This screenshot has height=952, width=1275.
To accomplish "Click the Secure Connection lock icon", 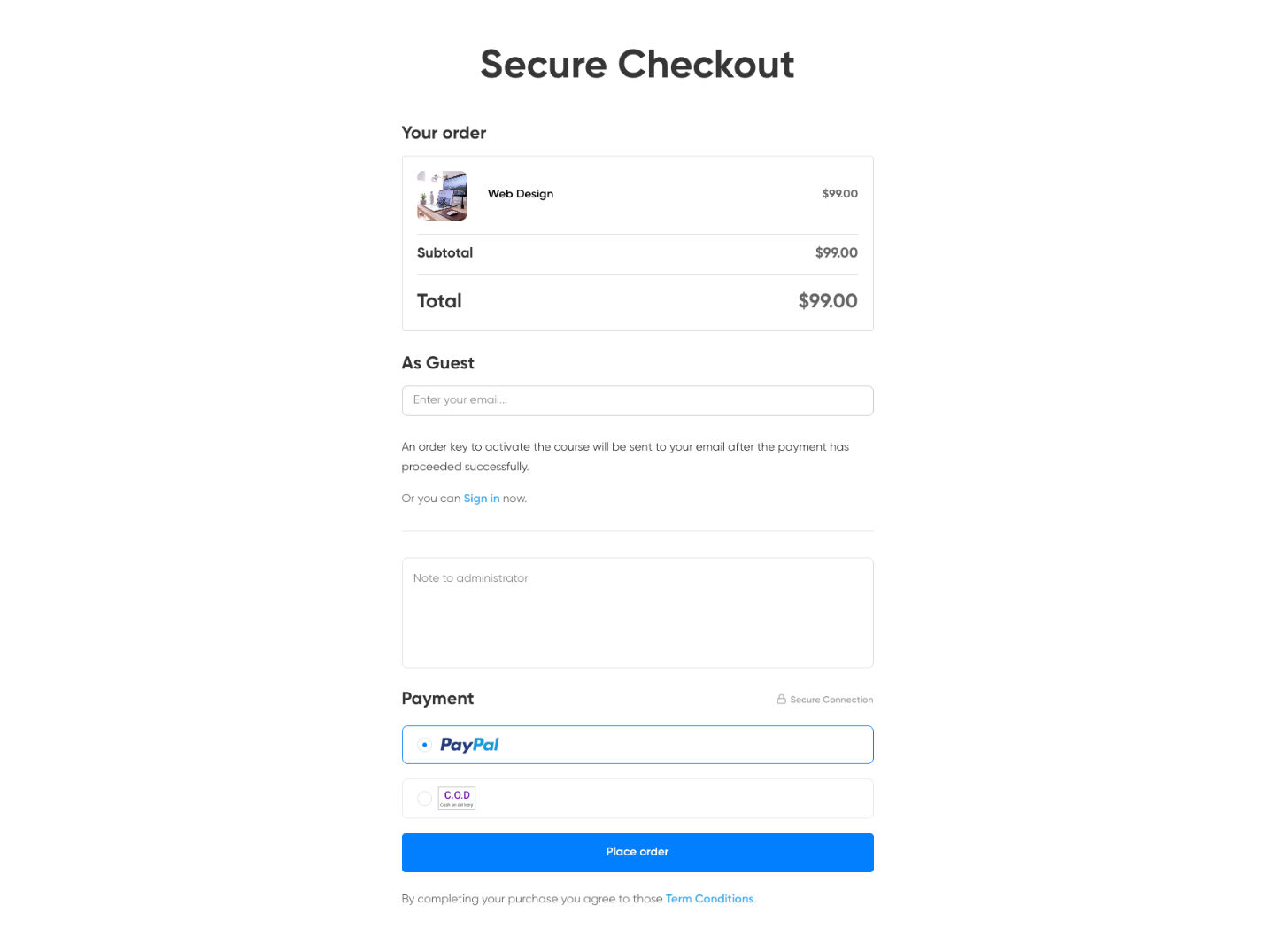I will [781, 700].
